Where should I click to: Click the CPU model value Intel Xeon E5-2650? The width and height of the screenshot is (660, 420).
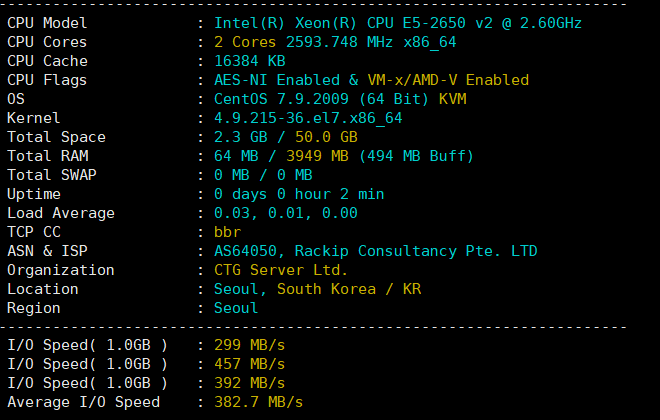pyautogui.click(x=398, y=23)
